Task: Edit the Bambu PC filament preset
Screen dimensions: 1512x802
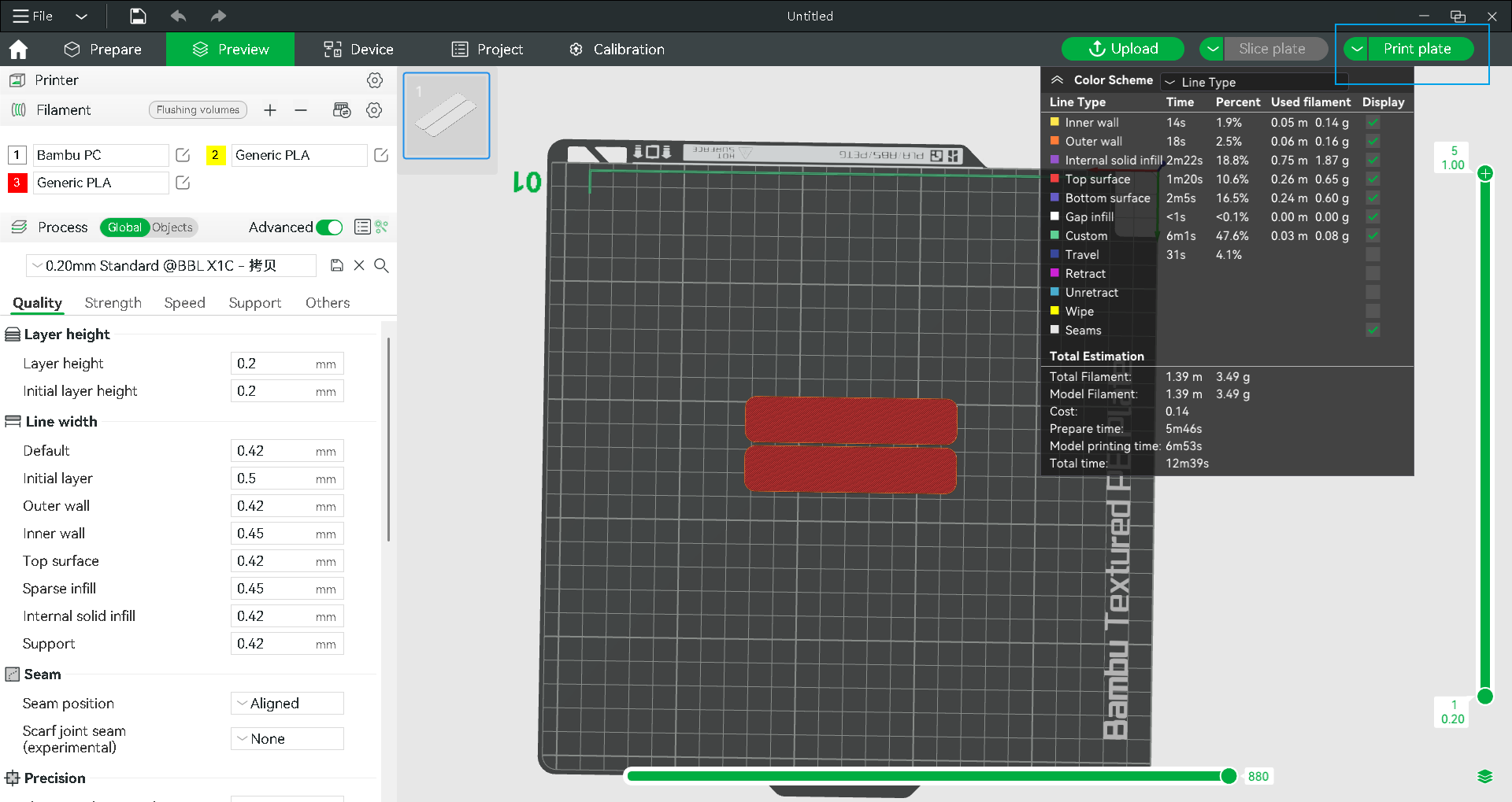Action: pyautogui.click(x=183, y=155)
